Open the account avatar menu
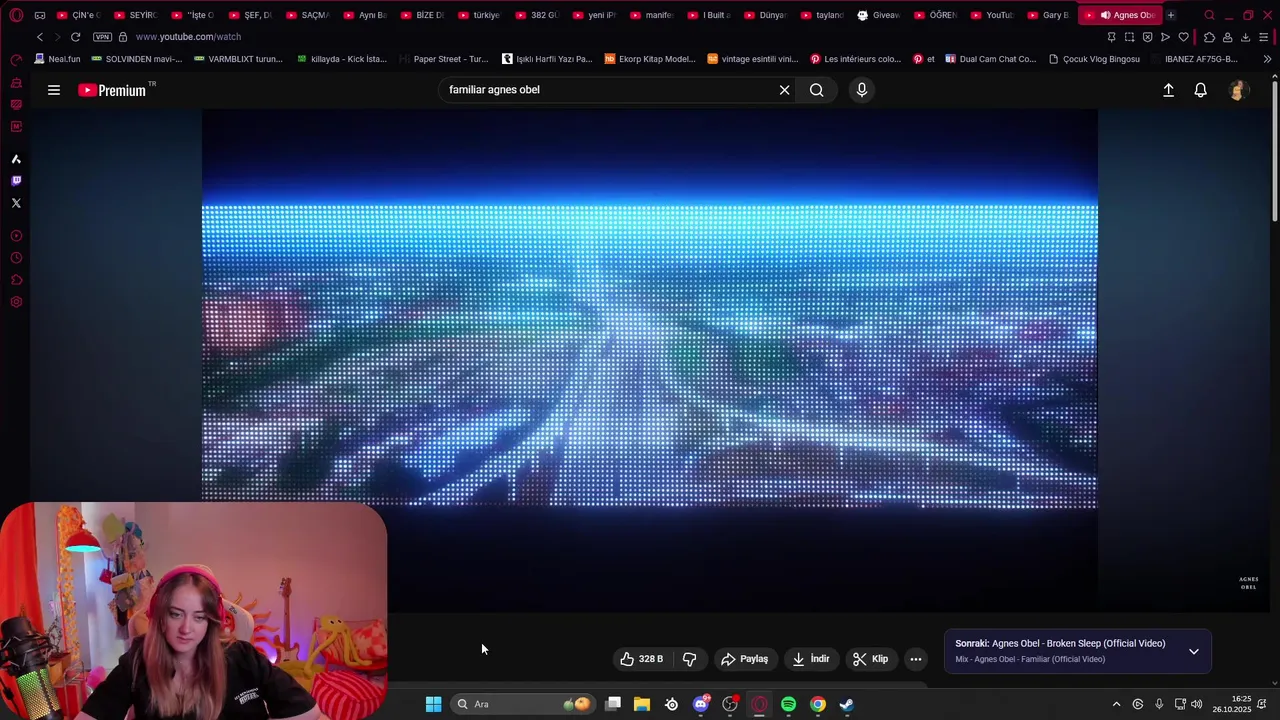 tap(1238, 90)
